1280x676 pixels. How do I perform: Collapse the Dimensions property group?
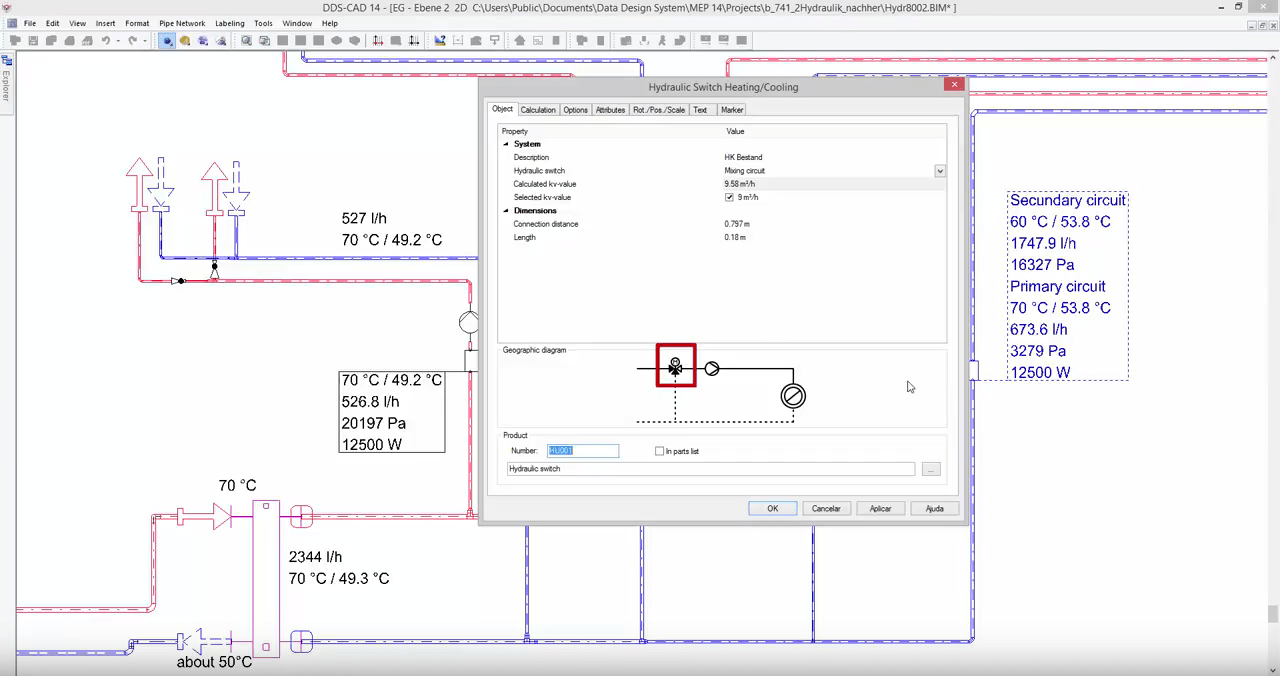click(506, 211)
